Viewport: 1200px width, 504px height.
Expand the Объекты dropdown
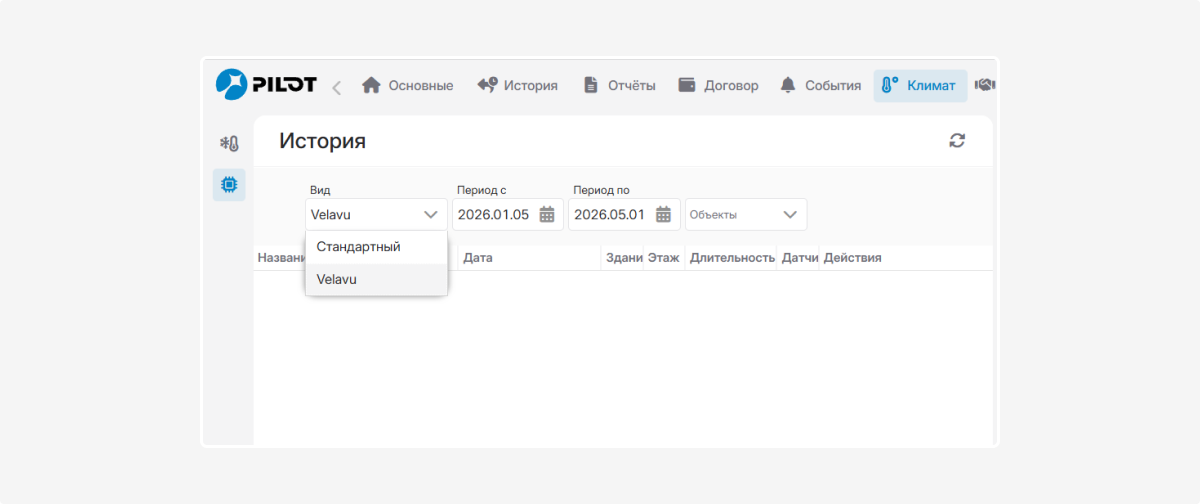pos(746,214)
